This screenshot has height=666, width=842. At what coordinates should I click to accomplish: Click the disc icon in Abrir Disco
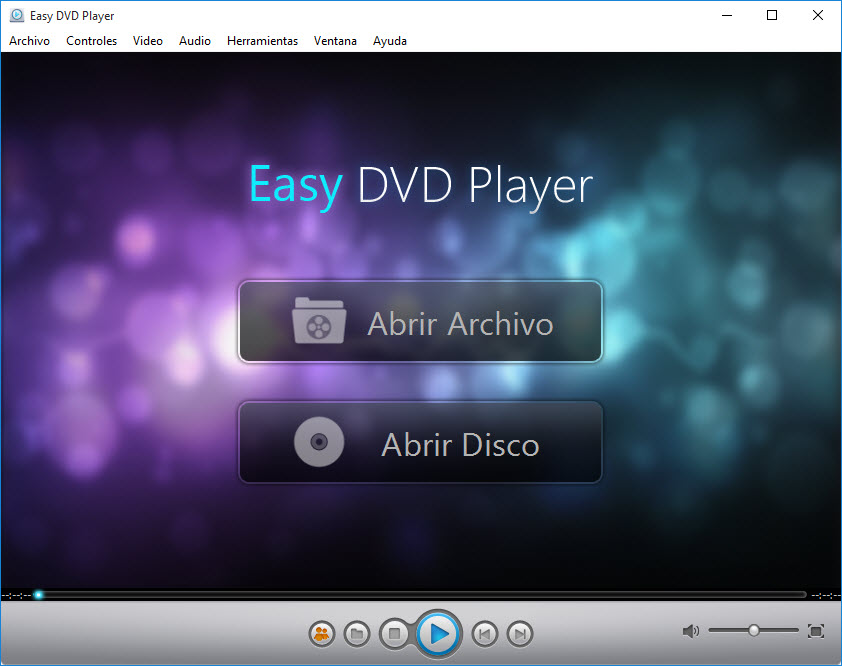[x=319, y=441]
